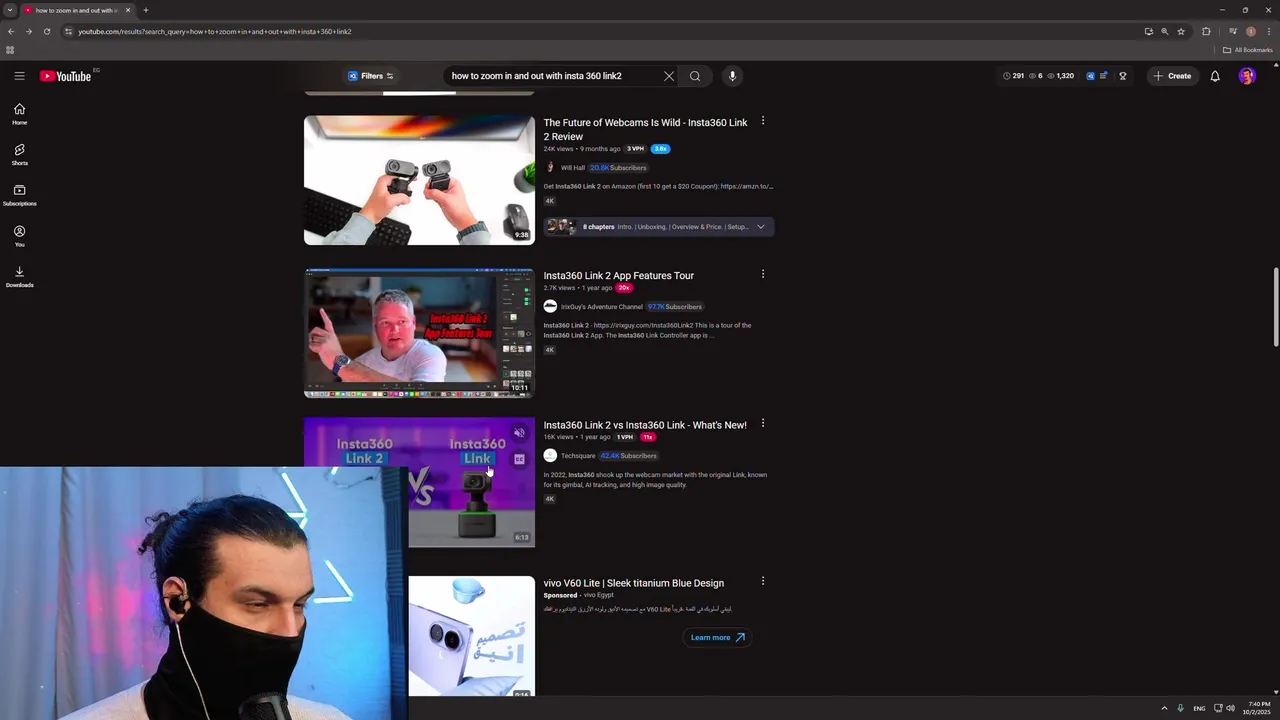Viewport: 1280px width, 720px height.
Task: Click the taskbar network icon
Action: pos(1218,708)
